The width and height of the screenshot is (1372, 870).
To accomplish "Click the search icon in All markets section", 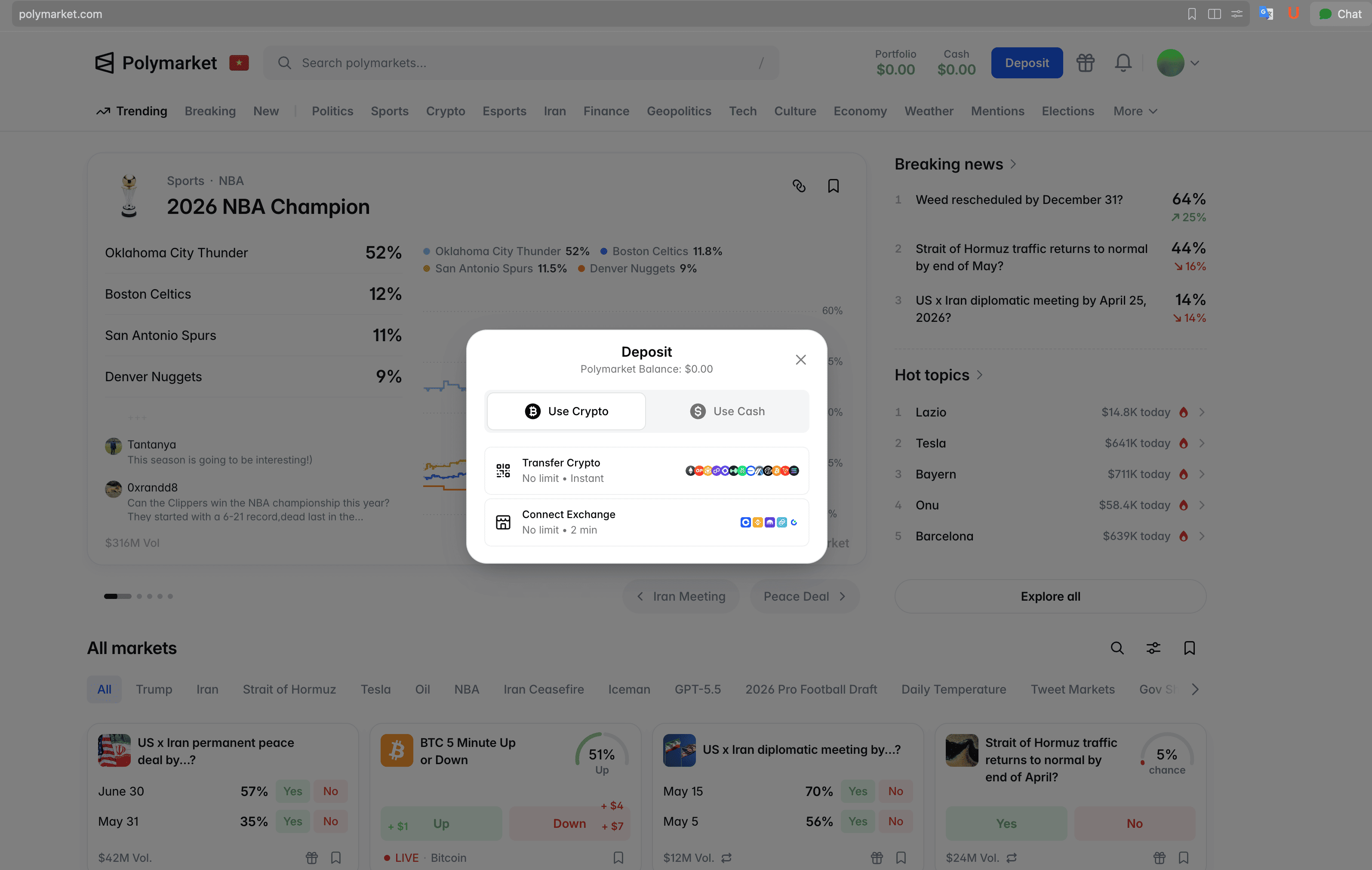I will tap(1117, 648).
